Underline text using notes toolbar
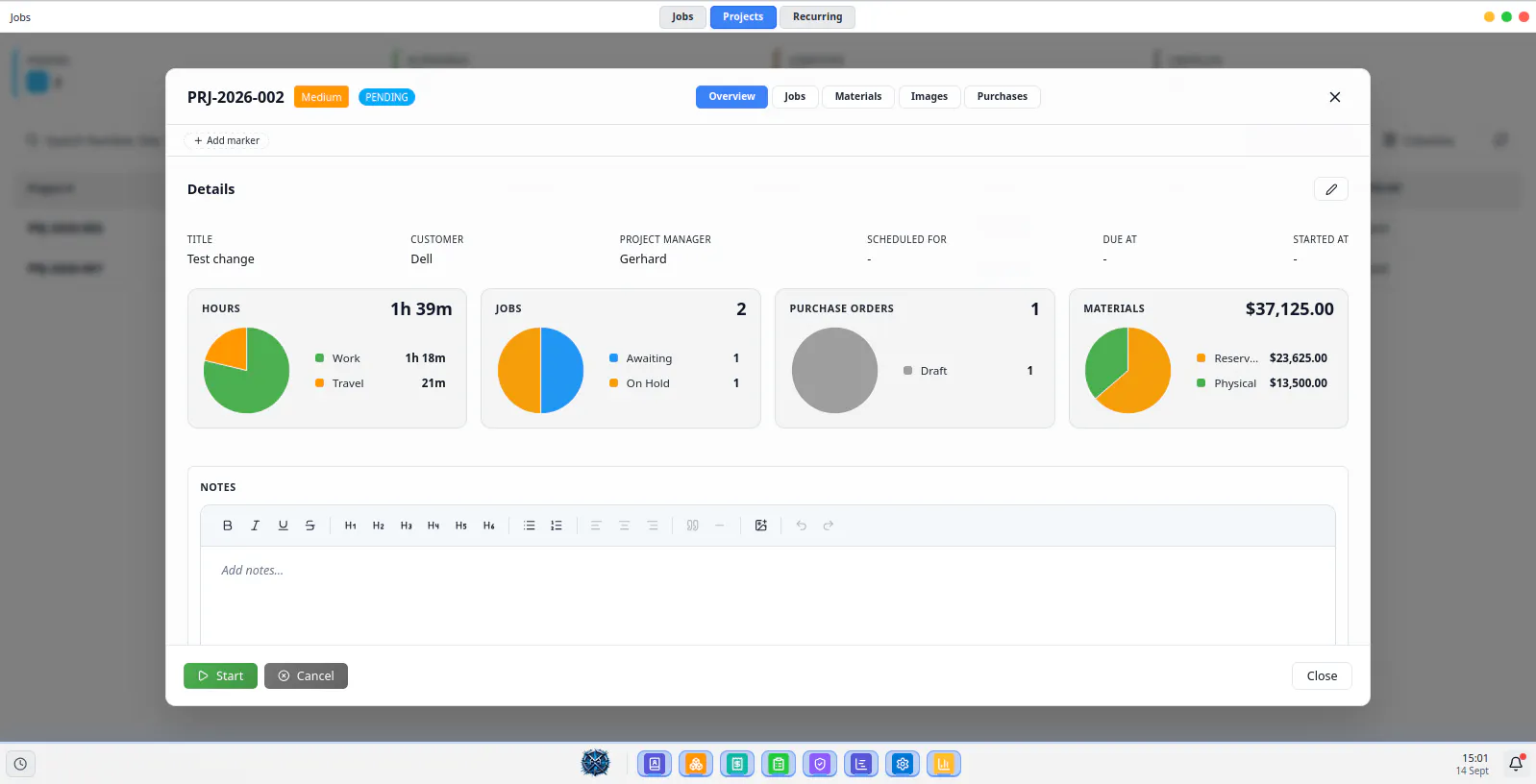This screenshot has width=1536, height=784. pos(283,526)
